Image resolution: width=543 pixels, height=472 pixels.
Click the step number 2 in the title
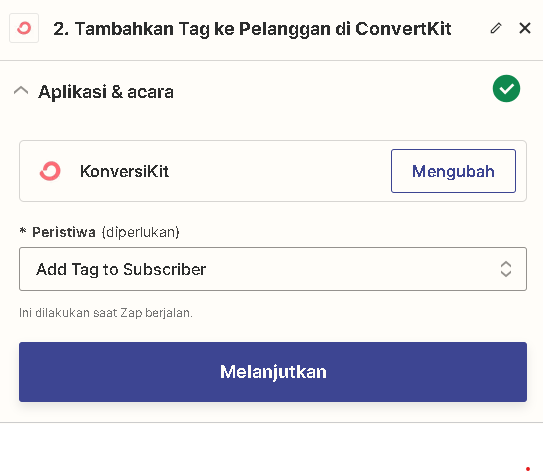click(x=60, y=29)
